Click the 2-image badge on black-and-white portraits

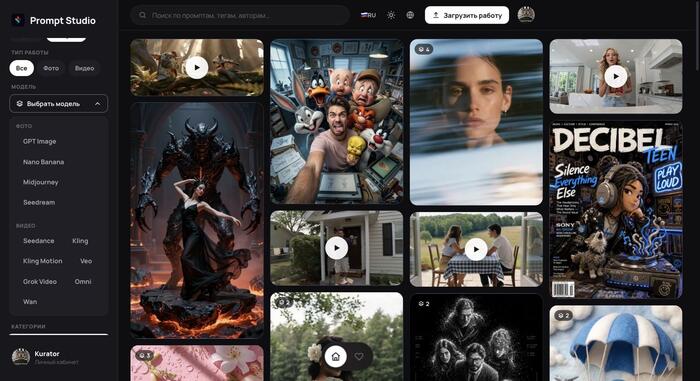coord(424,304)
